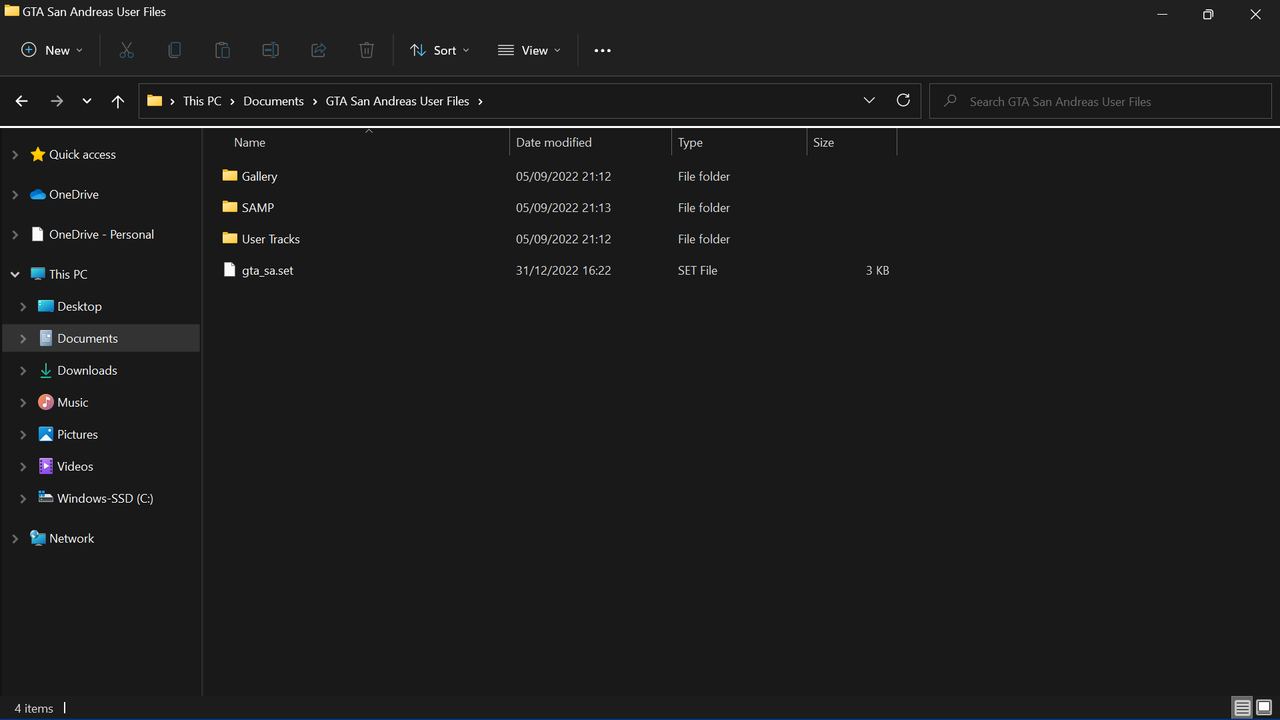This screenshot has height=720, width=1280.
Task: Click the Copy icon in toolbar
Action: 174,50
